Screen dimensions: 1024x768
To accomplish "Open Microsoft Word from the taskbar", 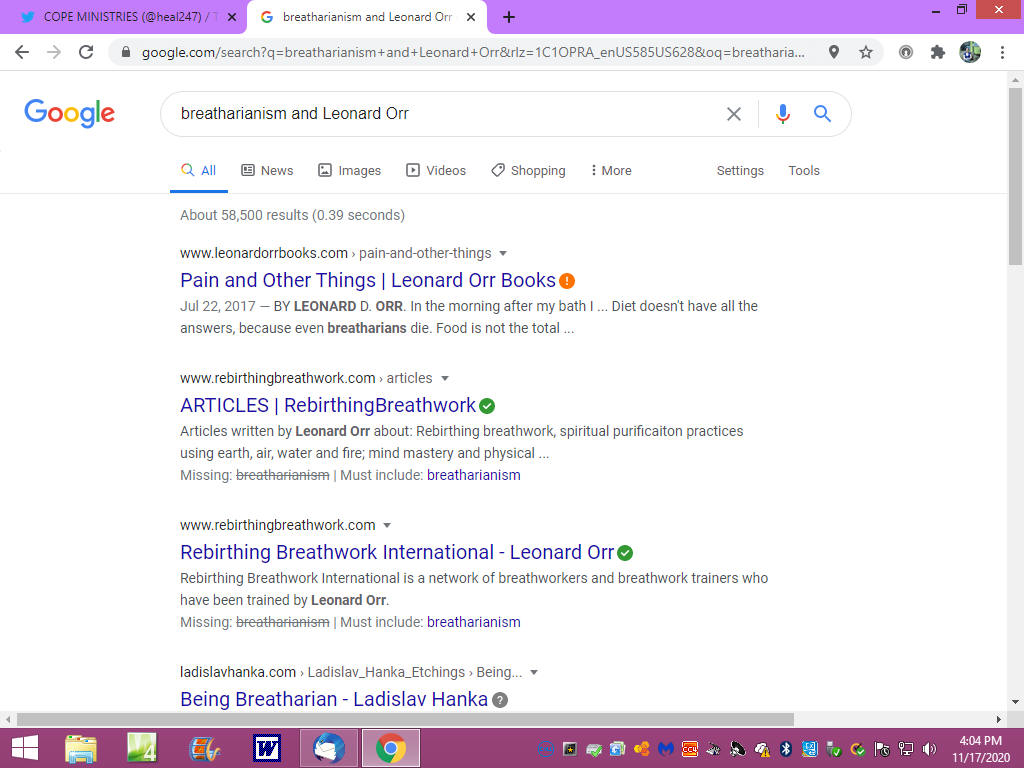I will (x=266, y=748).
